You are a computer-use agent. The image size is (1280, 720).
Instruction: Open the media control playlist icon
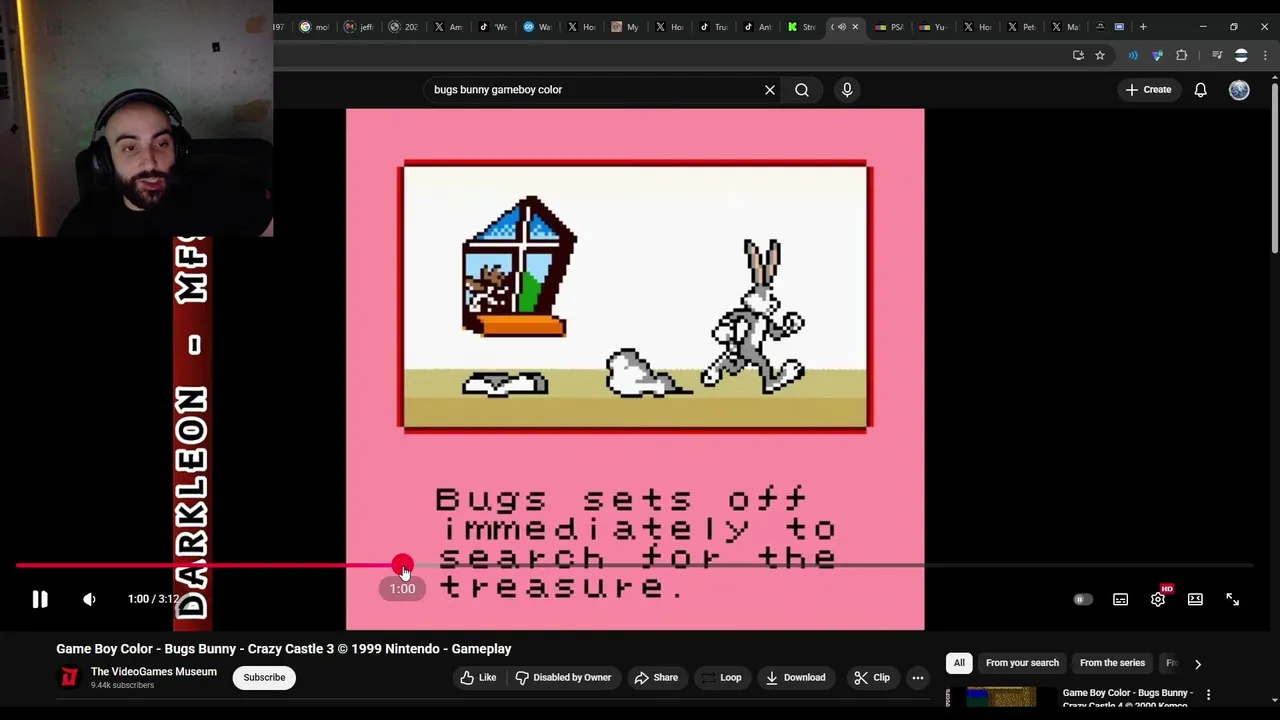(1217, 55)
